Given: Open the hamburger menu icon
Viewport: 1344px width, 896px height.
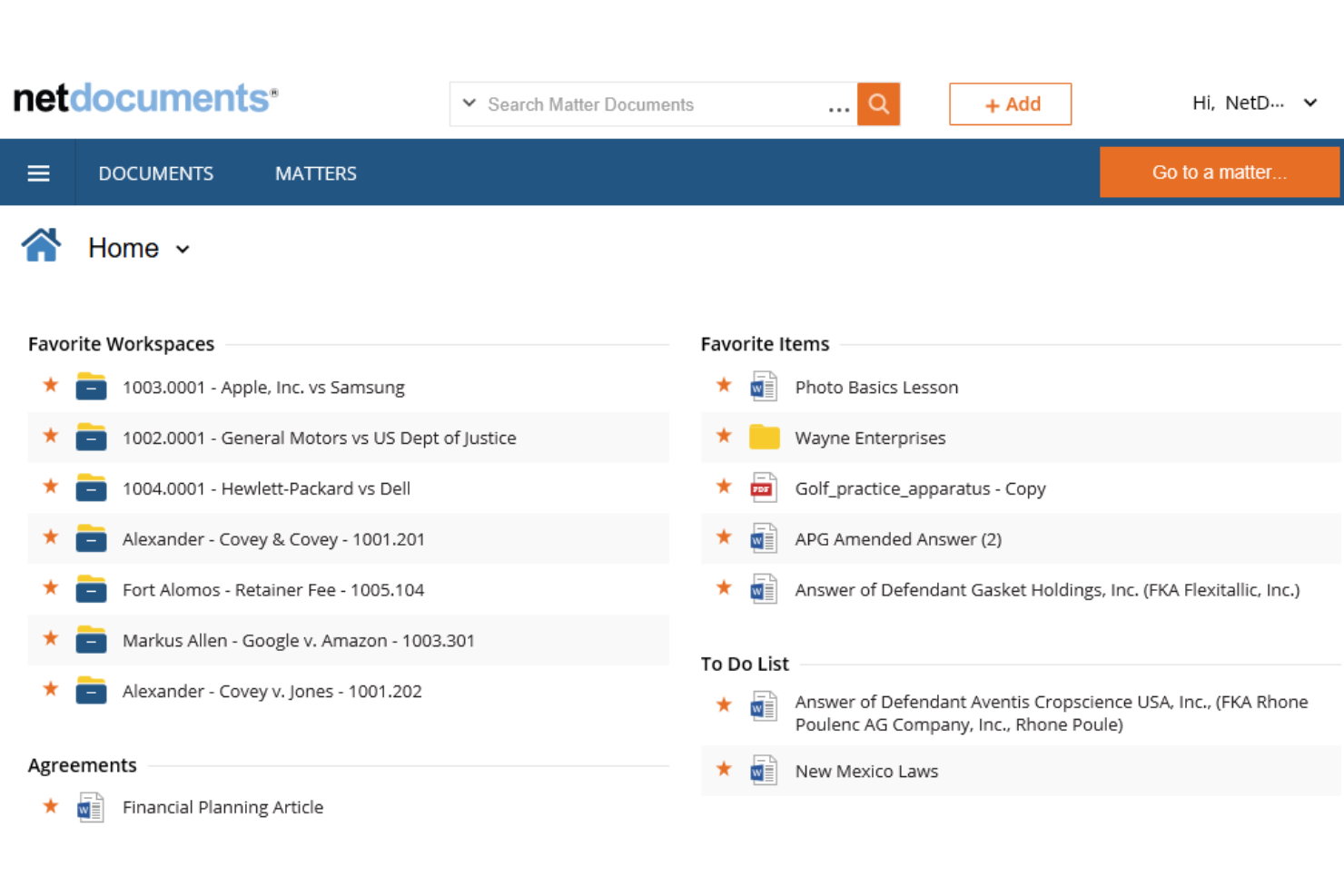Looking at the screenshot, I should pos(38,172).
